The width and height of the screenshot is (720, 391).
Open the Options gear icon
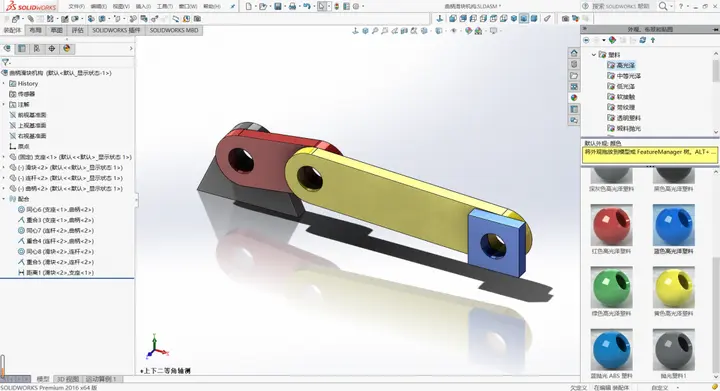356,6
